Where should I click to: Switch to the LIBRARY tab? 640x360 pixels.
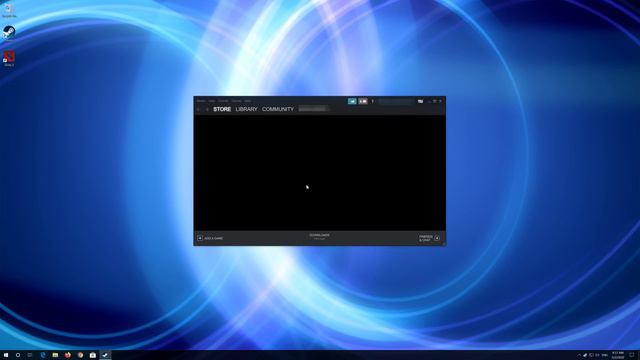point(247,109)
